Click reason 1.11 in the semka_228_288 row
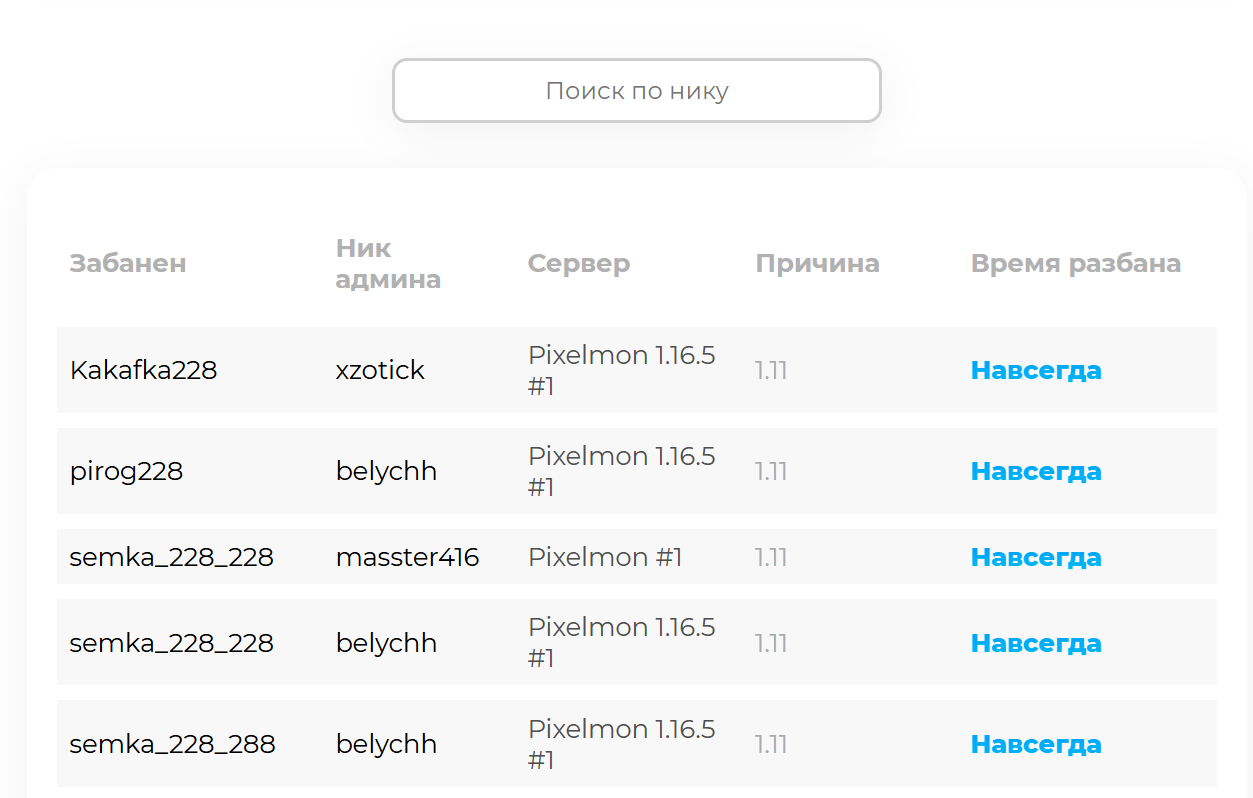Image resolution: width=1253 pixels, height=798 pixels. pyautogui.click(x=771, y=744)
